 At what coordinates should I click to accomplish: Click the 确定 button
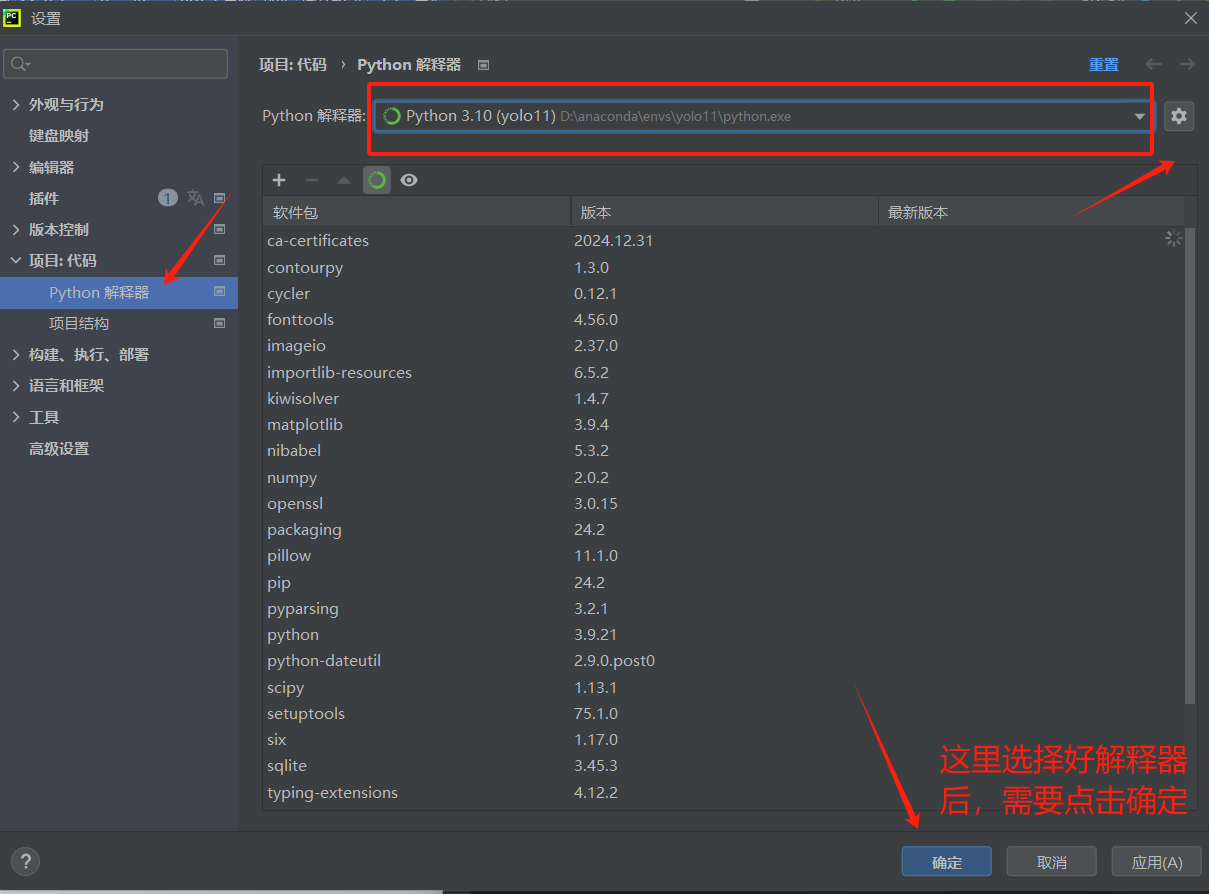tap(946, 862)
